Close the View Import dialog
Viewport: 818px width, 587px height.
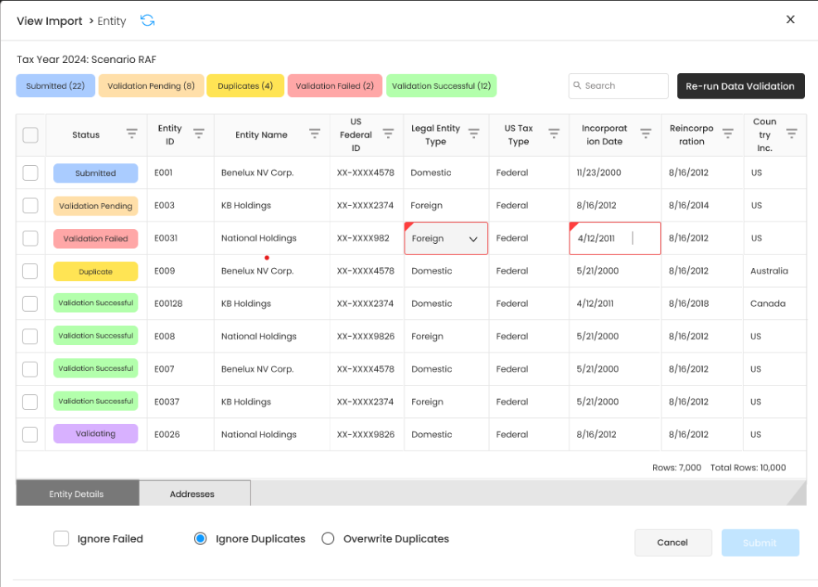coord(790,19)
